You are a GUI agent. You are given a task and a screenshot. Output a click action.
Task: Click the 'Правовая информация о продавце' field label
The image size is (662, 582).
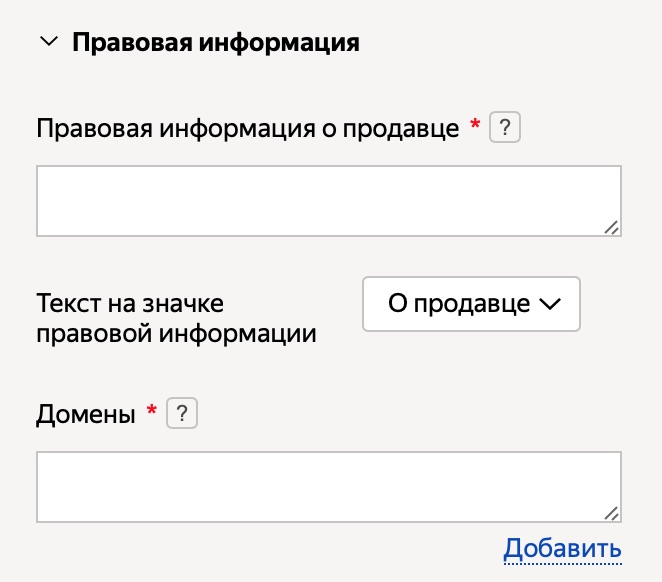point(247,128)
